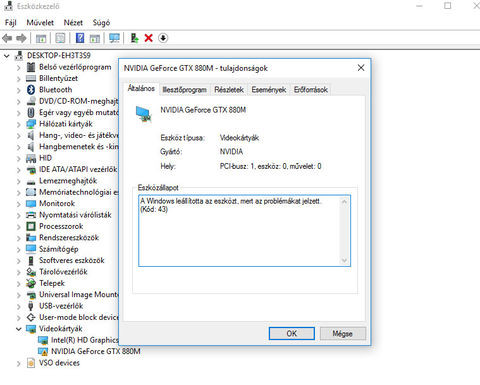Click the Bluetooth category icon
Screen dimensions: 480x385
[31, 90]
